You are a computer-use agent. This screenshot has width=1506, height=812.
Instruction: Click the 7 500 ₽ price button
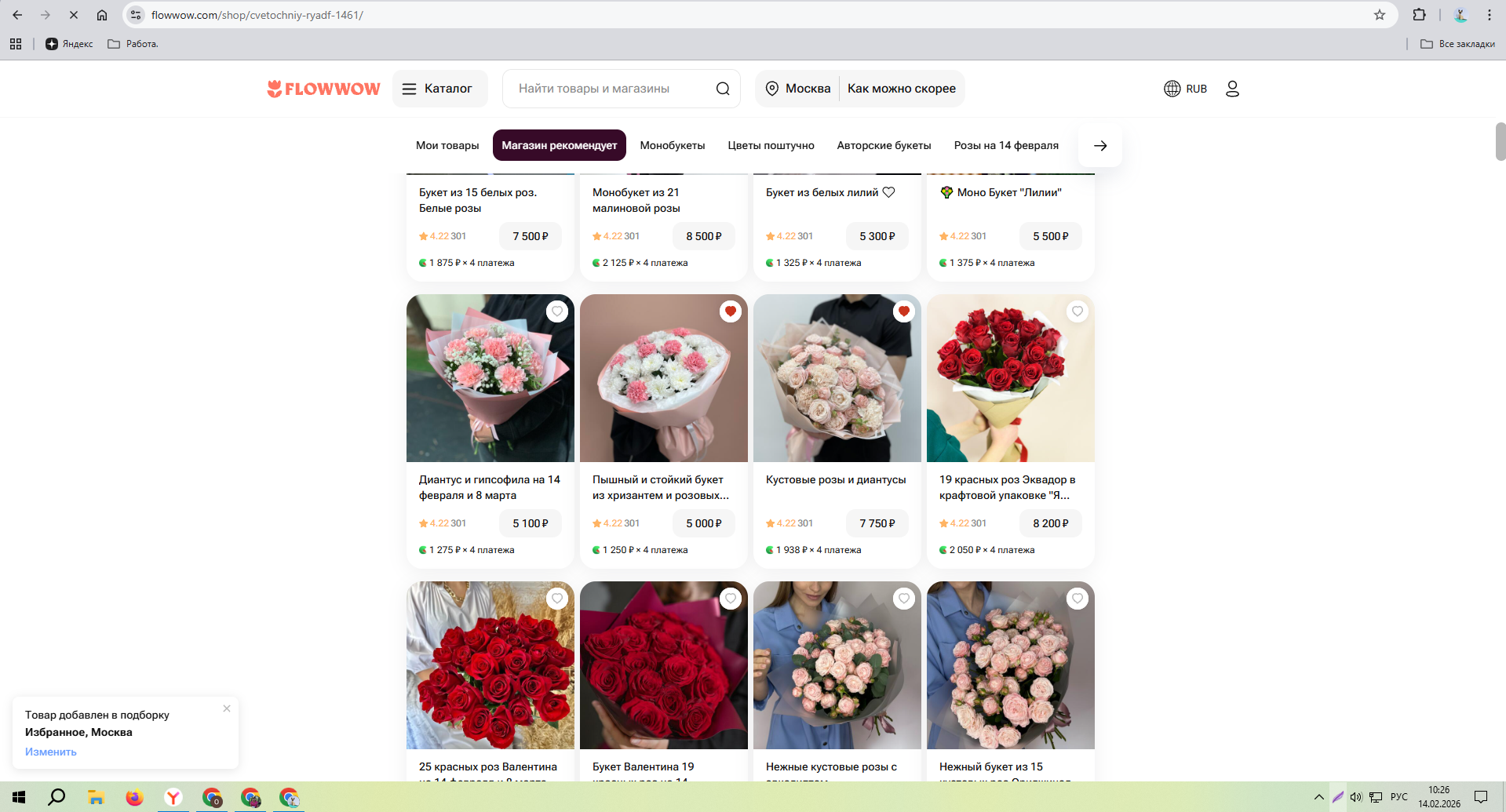[x=531, y=236]
